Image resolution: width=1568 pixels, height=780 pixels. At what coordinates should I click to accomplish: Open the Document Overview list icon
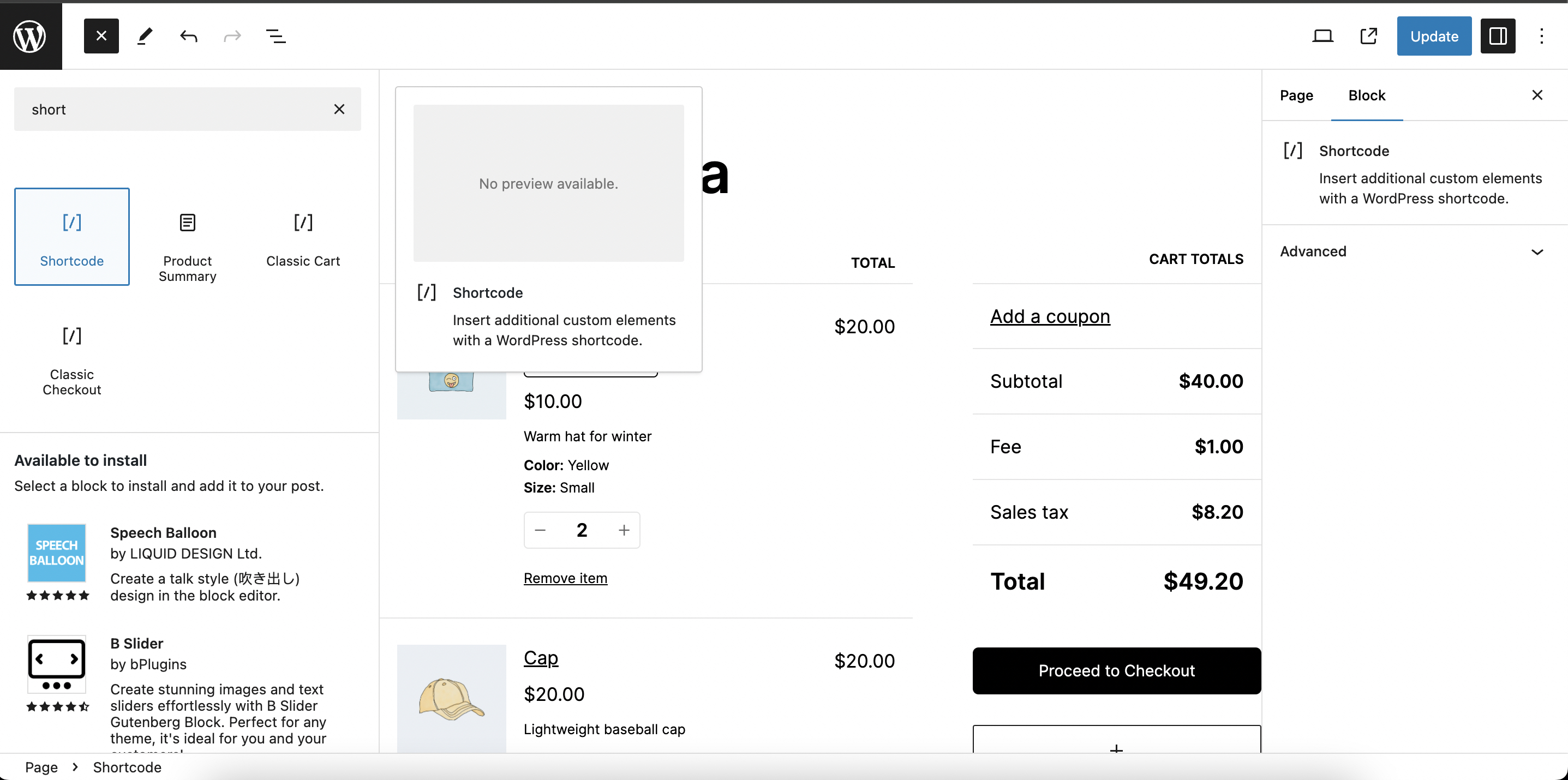(x=276, y=36)
